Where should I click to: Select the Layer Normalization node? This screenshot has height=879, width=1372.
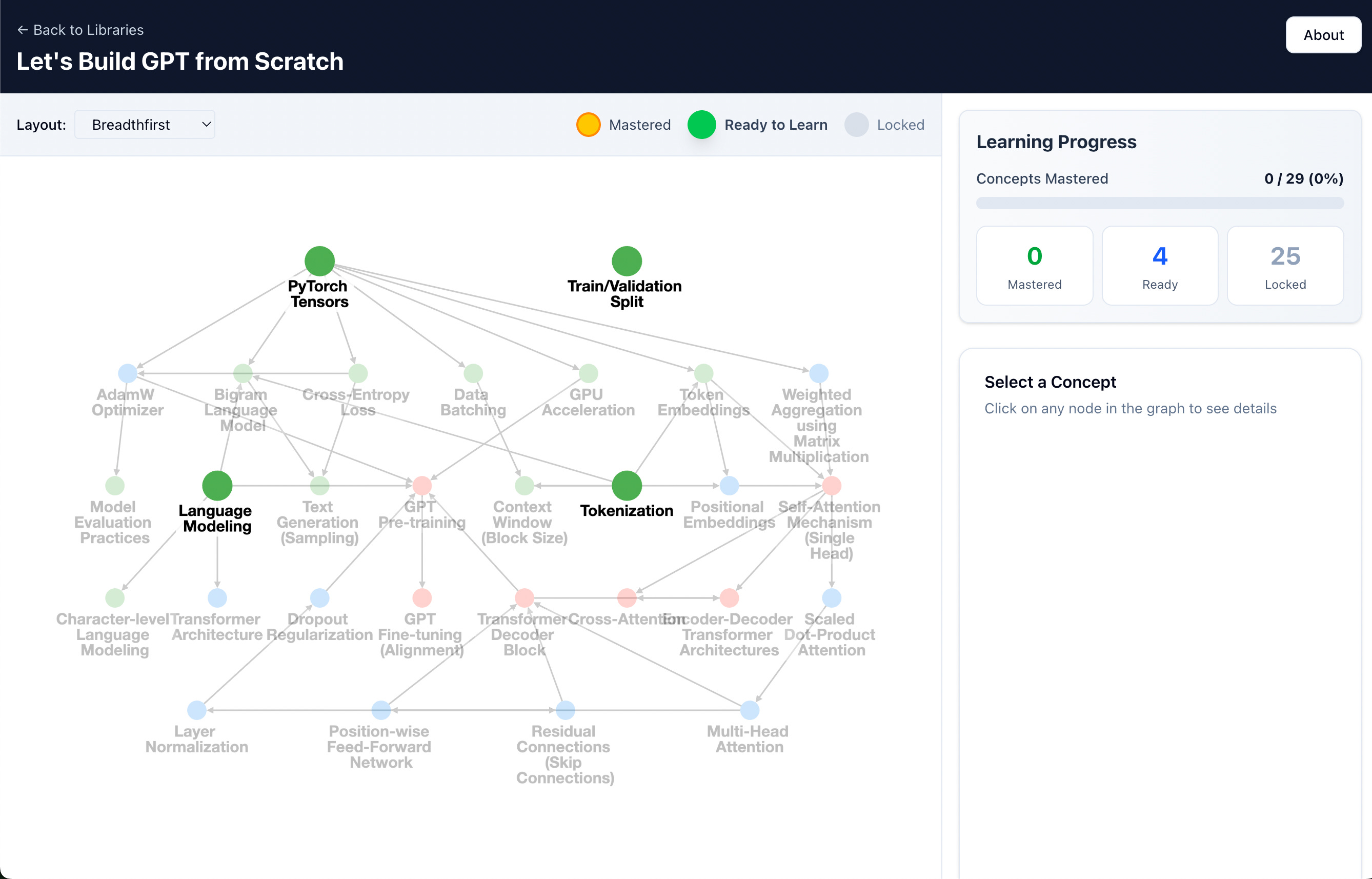(197, 710)
